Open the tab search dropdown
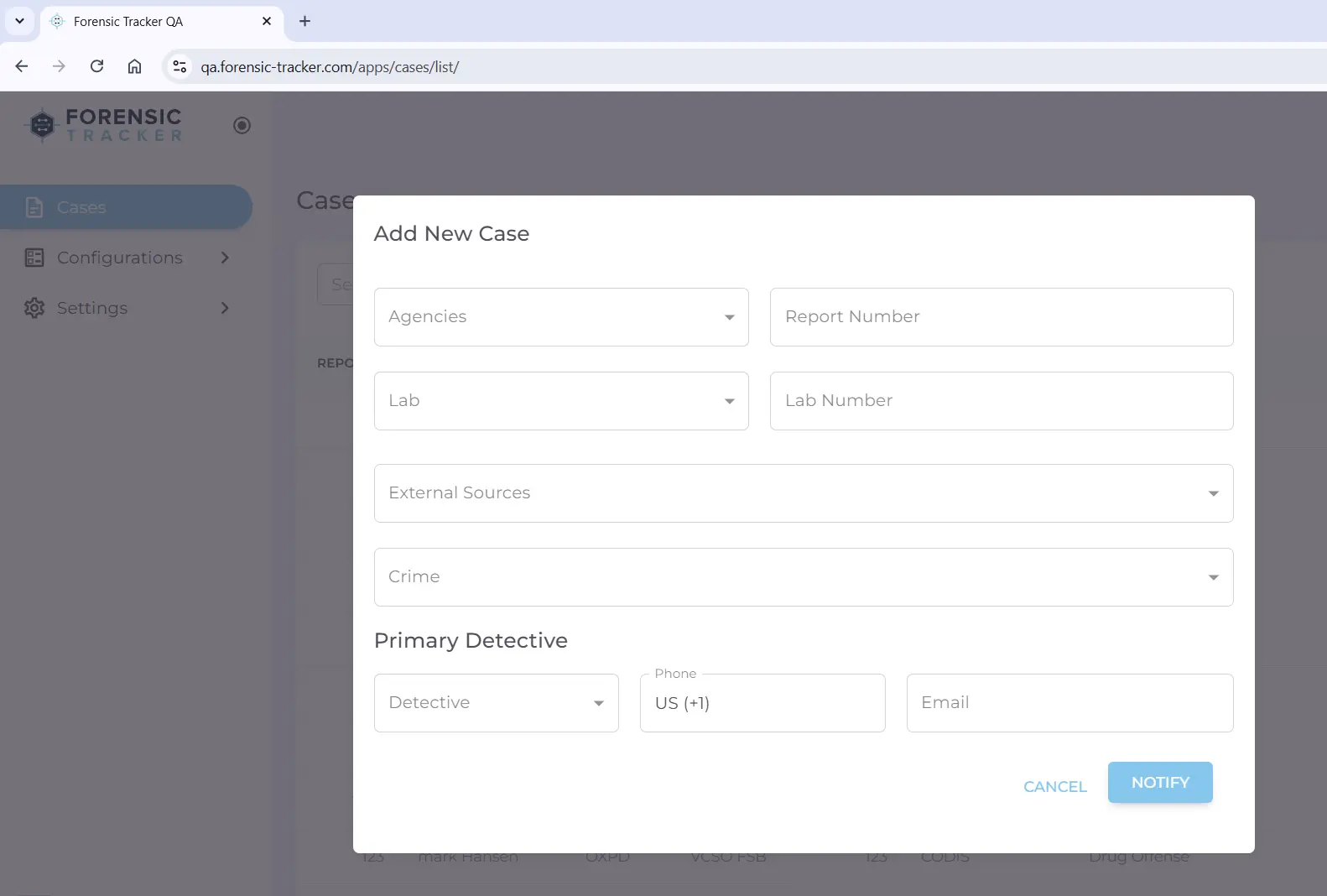The image size is (1327, 896). 19,21
